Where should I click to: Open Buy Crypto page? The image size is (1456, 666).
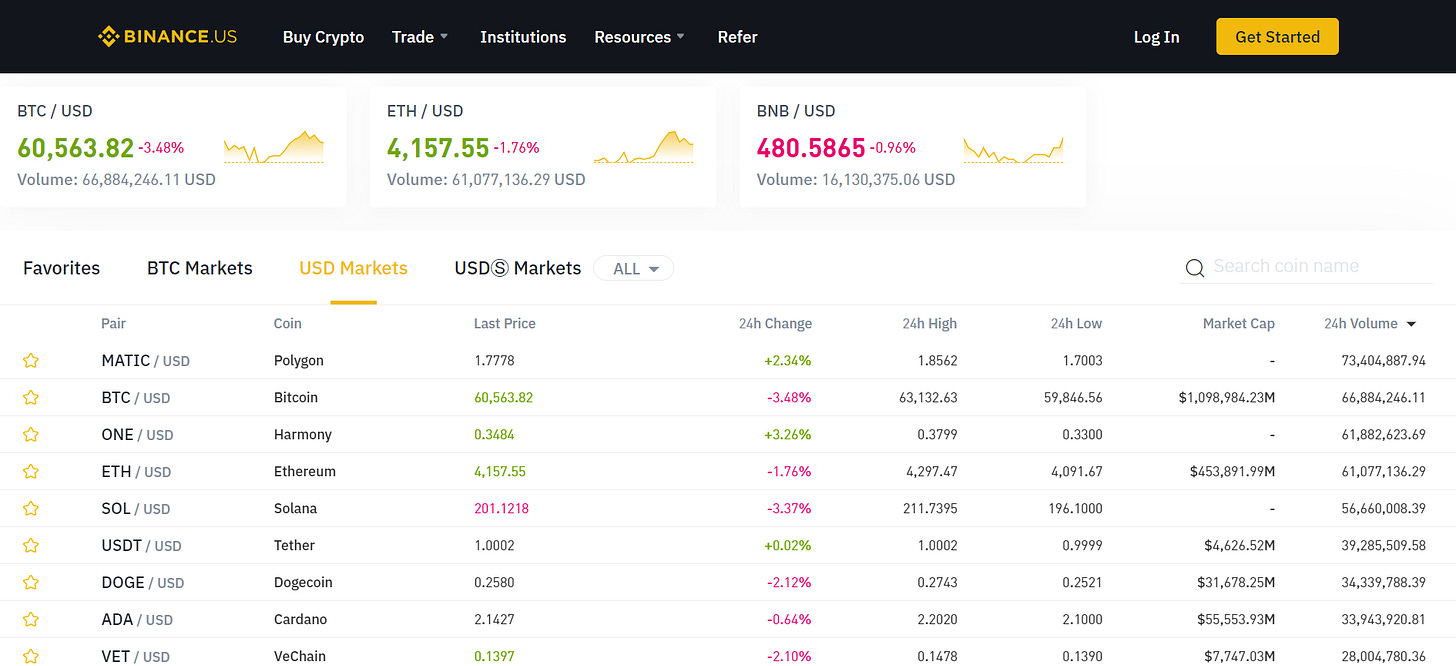pyautogui.click(x=323, y=37)
